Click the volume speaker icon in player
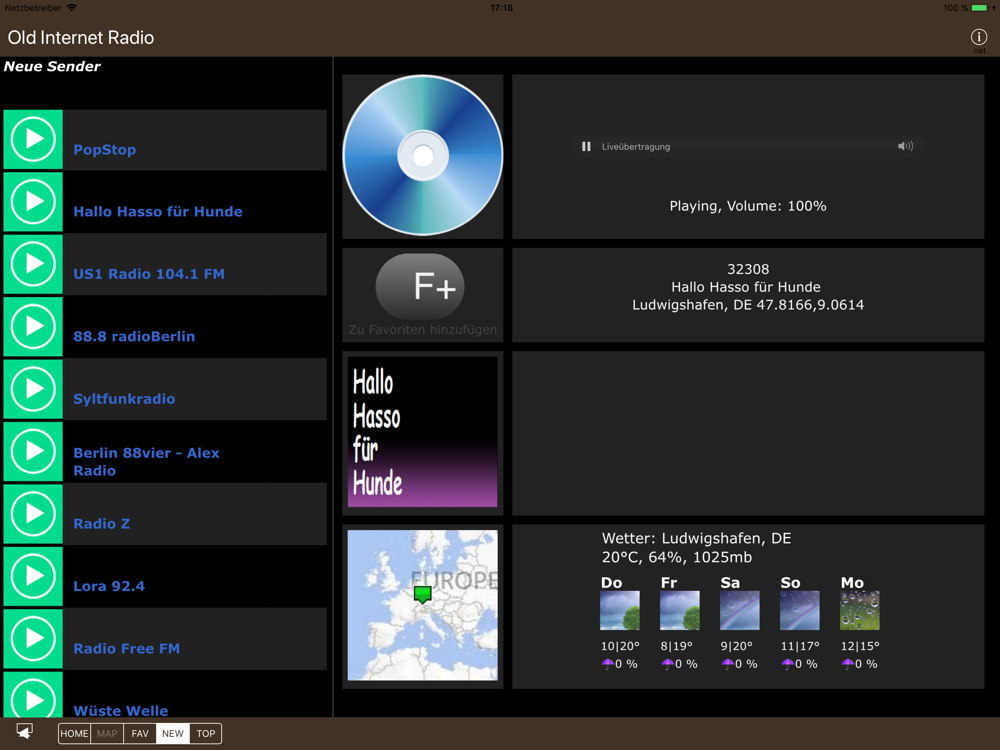This screenshot has height=750, width=1000. [905, 146]
